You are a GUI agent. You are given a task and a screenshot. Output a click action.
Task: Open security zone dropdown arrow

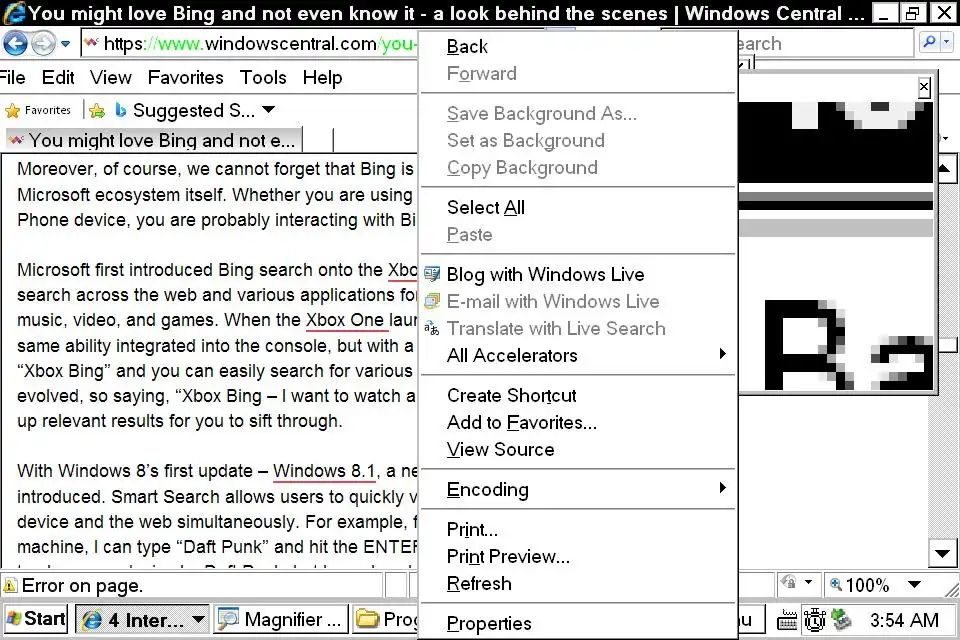point(808,582)
